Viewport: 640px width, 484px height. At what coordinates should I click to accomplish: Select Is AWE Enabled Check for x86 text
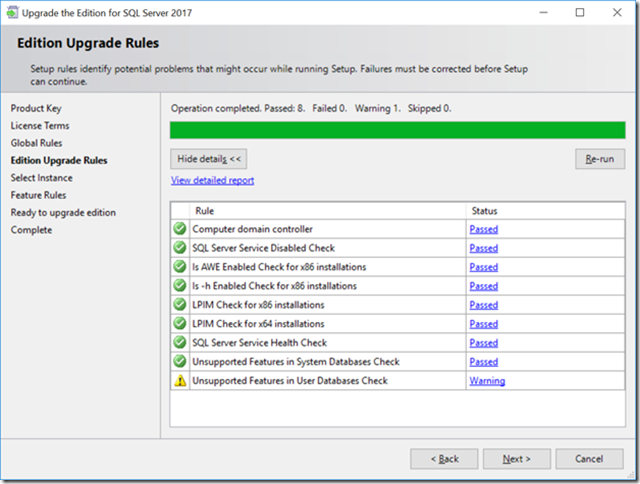click(x=279, y=267)
